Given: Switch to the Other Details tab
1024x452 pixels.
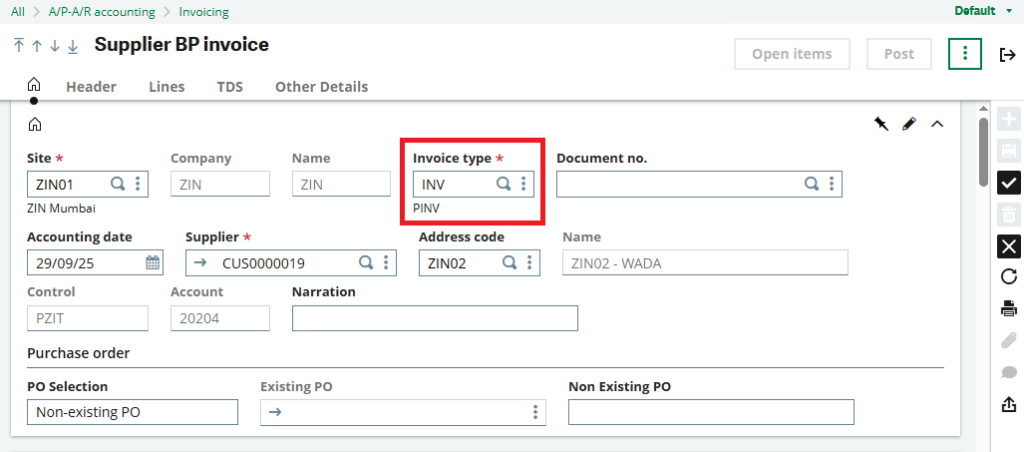Looking at the screenshot, I should [321, 87].
